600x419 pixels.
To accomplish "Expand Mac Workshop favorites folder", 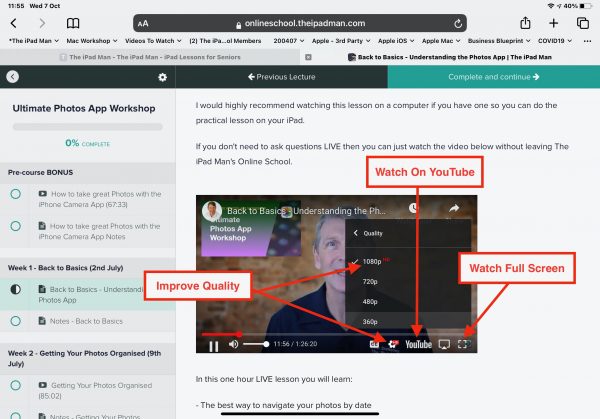I will (92, 41).
